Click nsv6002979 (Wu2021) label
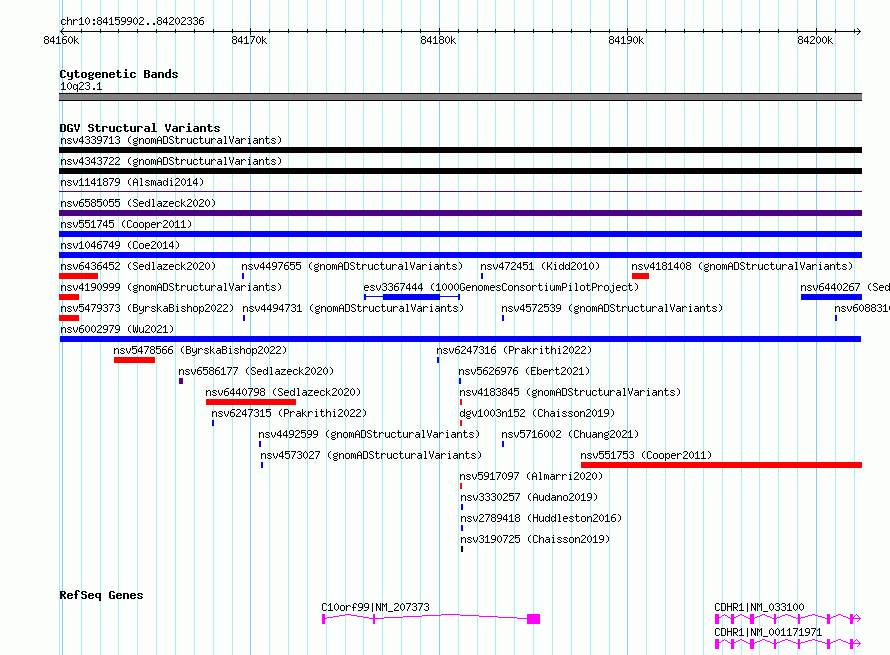890x655 pixels. (x=117, y=329)
